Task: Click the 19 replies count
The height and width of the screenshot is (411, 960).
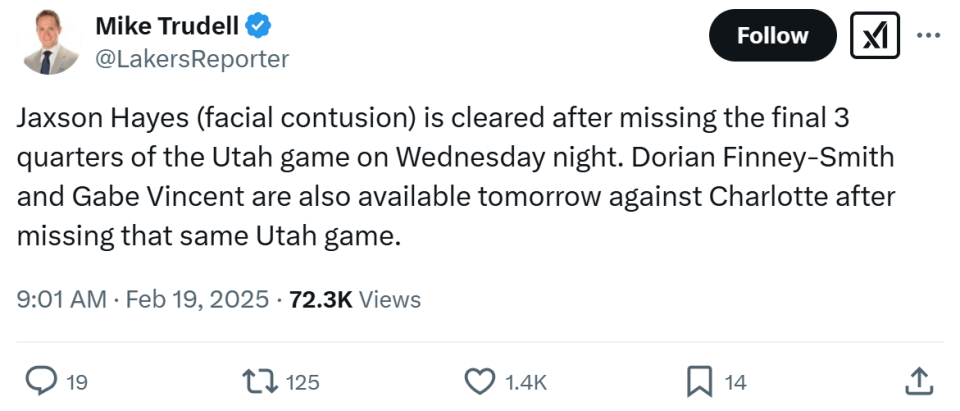Action: [77, 382]
